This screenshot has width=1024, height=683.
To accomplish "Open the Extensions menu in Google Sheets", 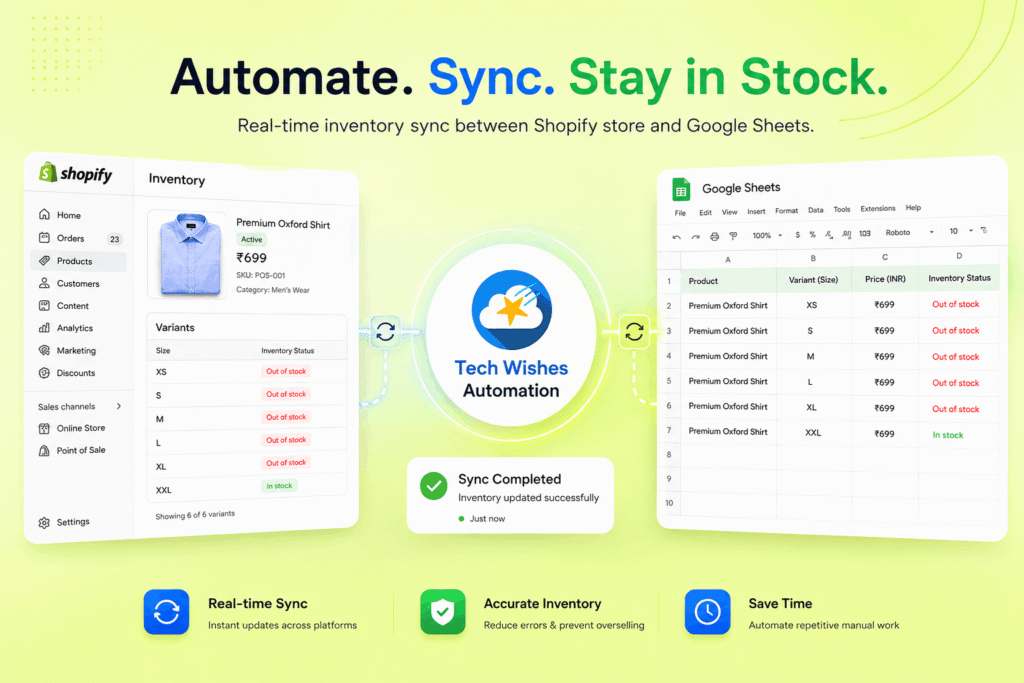I will [878, 208].
